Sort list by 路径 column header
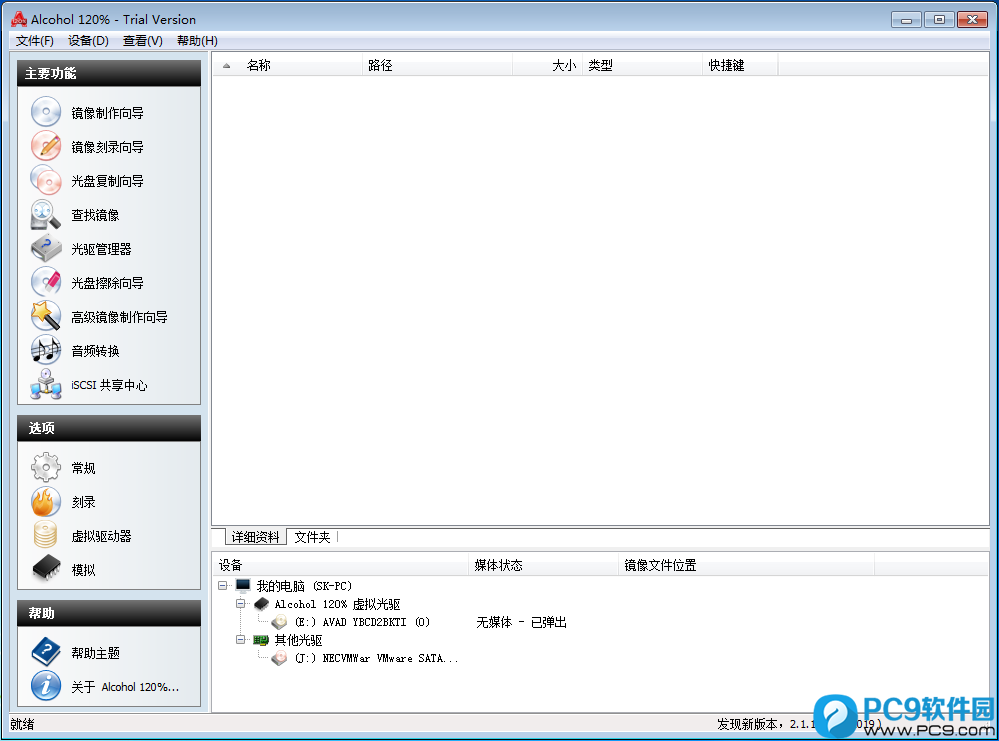 [380, 65]
